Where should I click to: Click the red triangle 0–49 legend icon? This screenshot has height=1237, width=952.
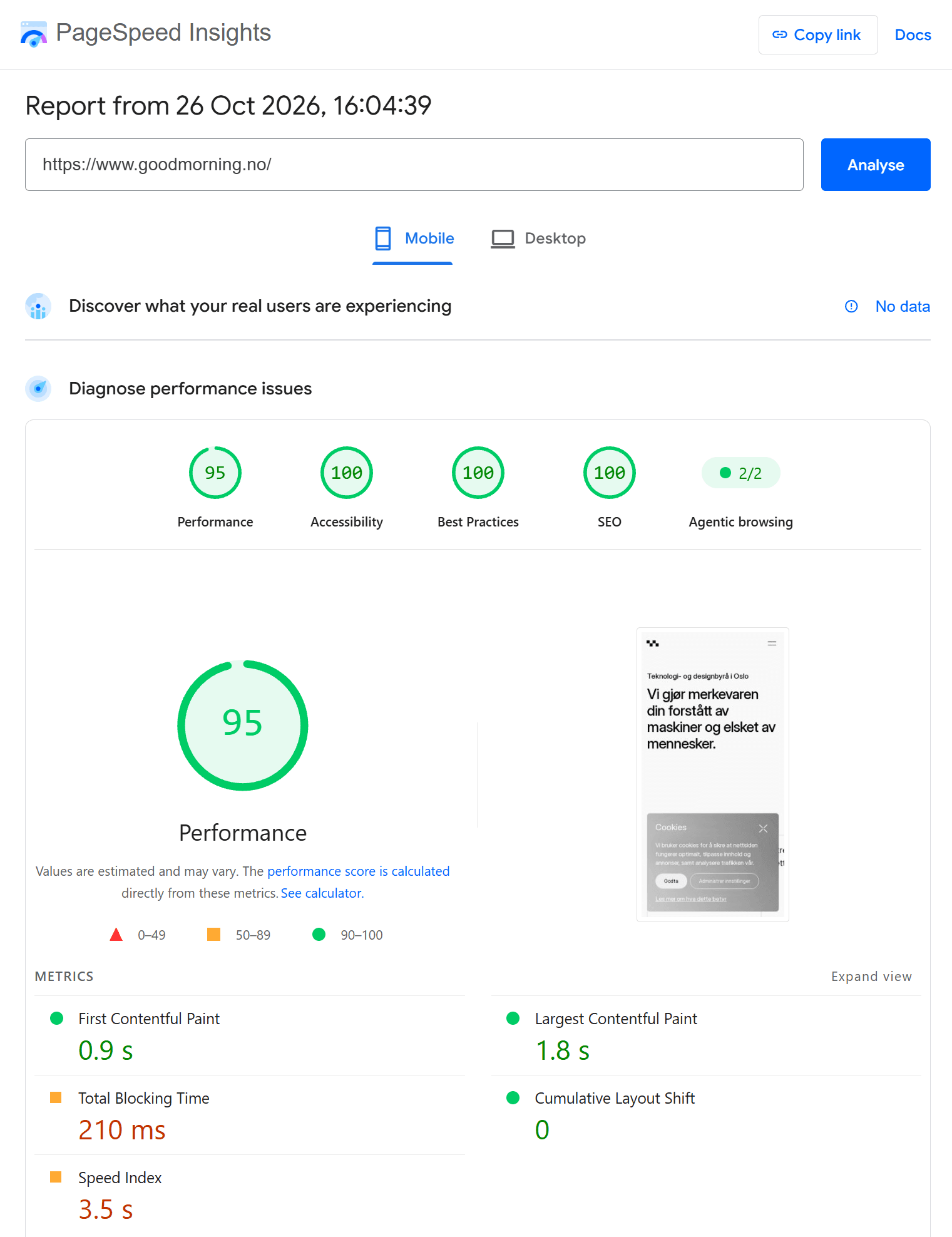pos(116,935)
